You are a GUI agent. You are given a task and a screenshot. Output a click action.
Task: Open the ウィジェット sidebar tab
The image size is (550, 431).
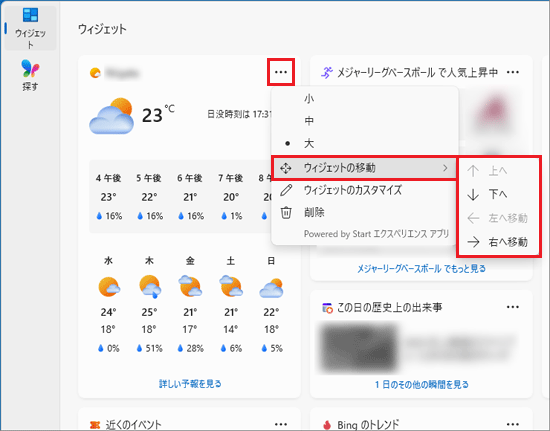pyautogui.click(x=30, y=28)
